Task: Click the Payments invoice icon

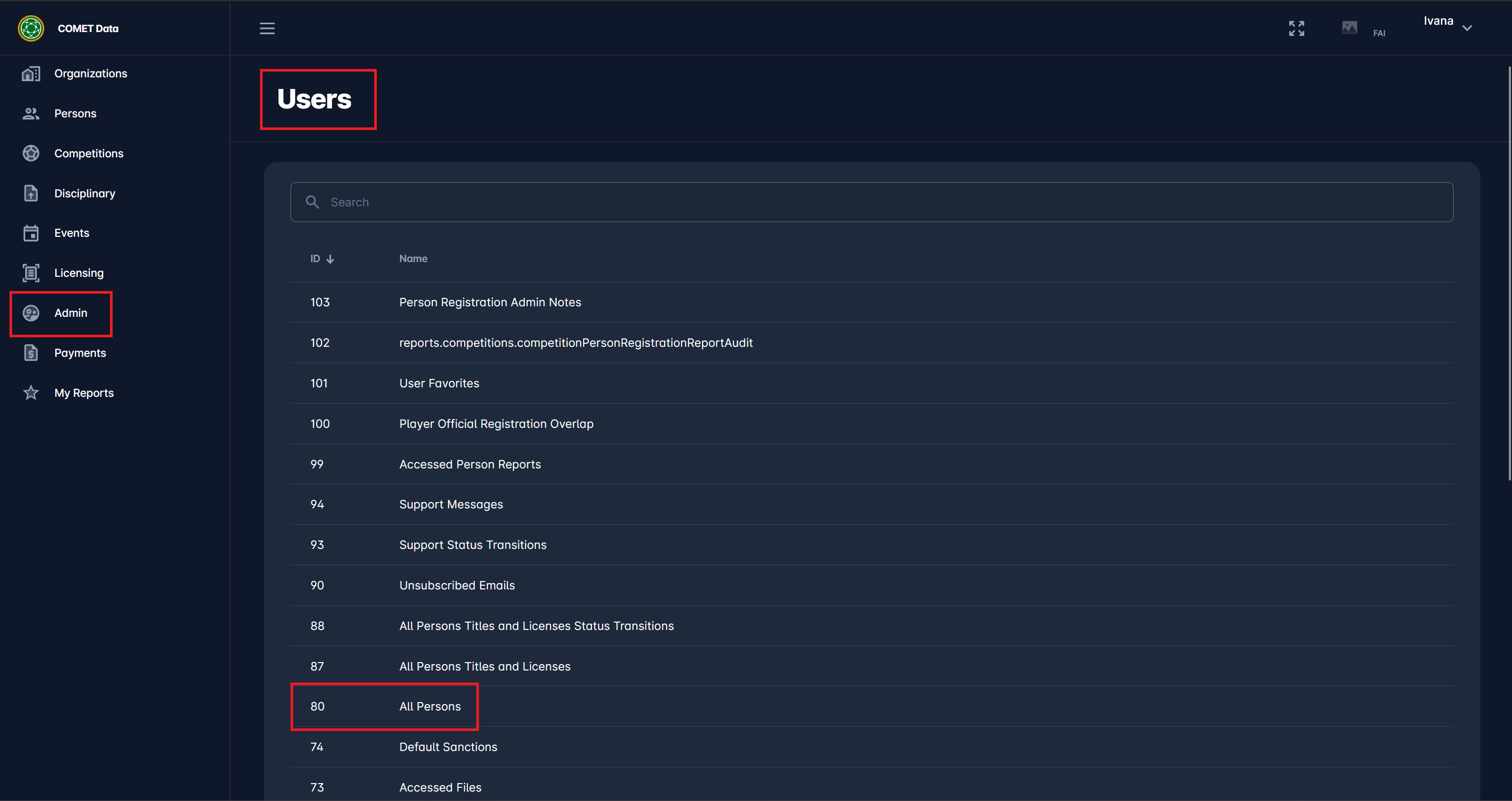Action: click(31, 353)
